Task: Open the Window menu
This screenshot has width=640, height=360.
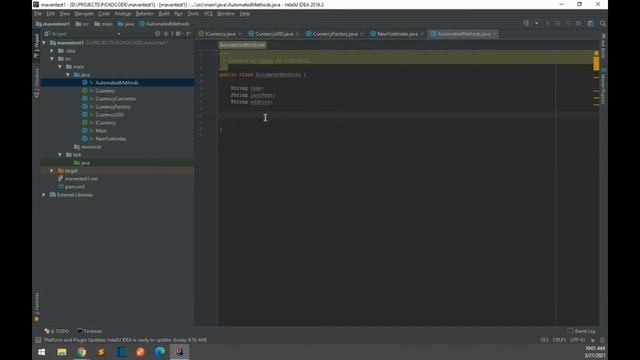Action: (x=226, y=14)
